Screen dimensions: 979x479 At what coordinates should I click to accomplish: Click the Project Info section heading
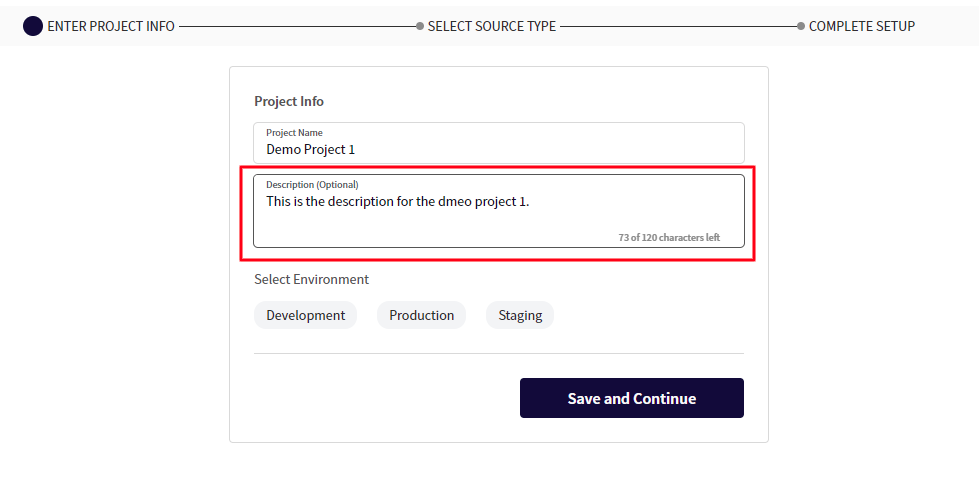(x=289, y=101)
